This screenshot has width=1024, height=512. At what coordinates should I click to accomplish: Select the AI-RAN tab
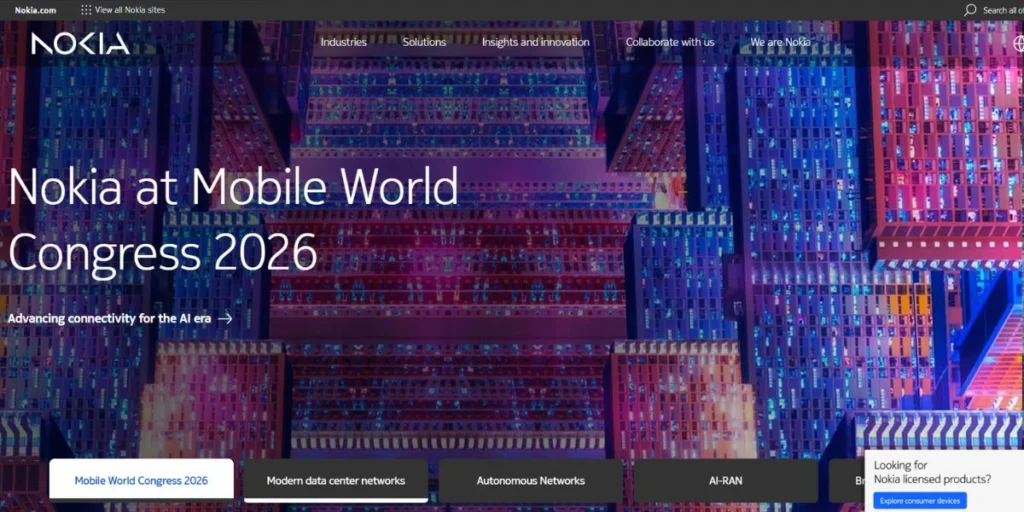click(726, 481)
